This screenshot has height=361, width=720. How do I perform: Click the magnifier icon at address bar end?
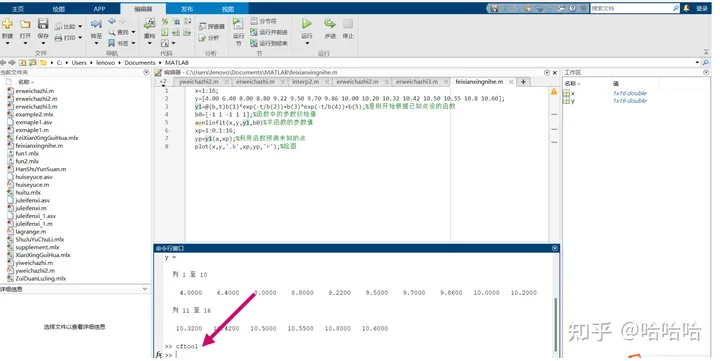click(x=706, y=62)
